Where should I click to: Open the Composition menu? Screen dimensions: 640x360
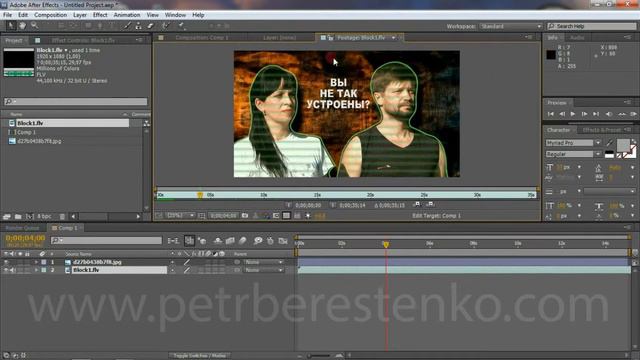pos(50,15)
